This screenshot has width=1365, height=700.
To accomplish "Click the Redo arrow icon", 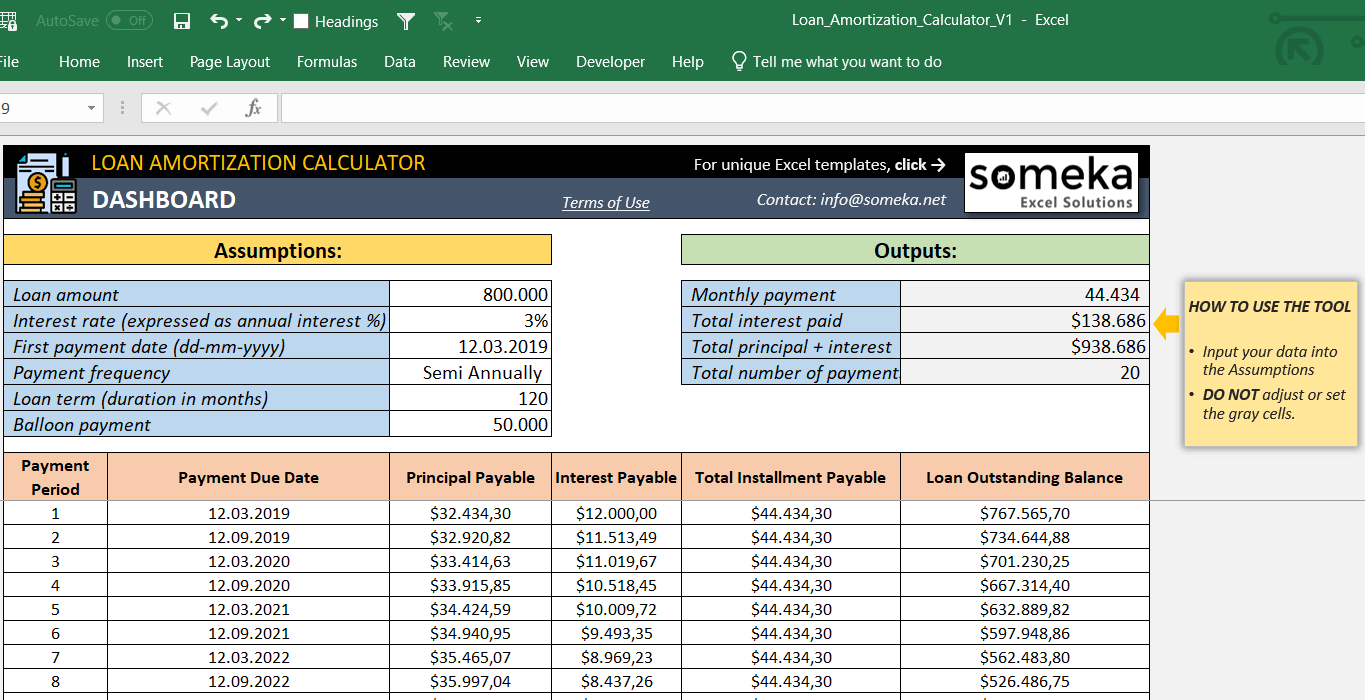I will tap(262, 21).
